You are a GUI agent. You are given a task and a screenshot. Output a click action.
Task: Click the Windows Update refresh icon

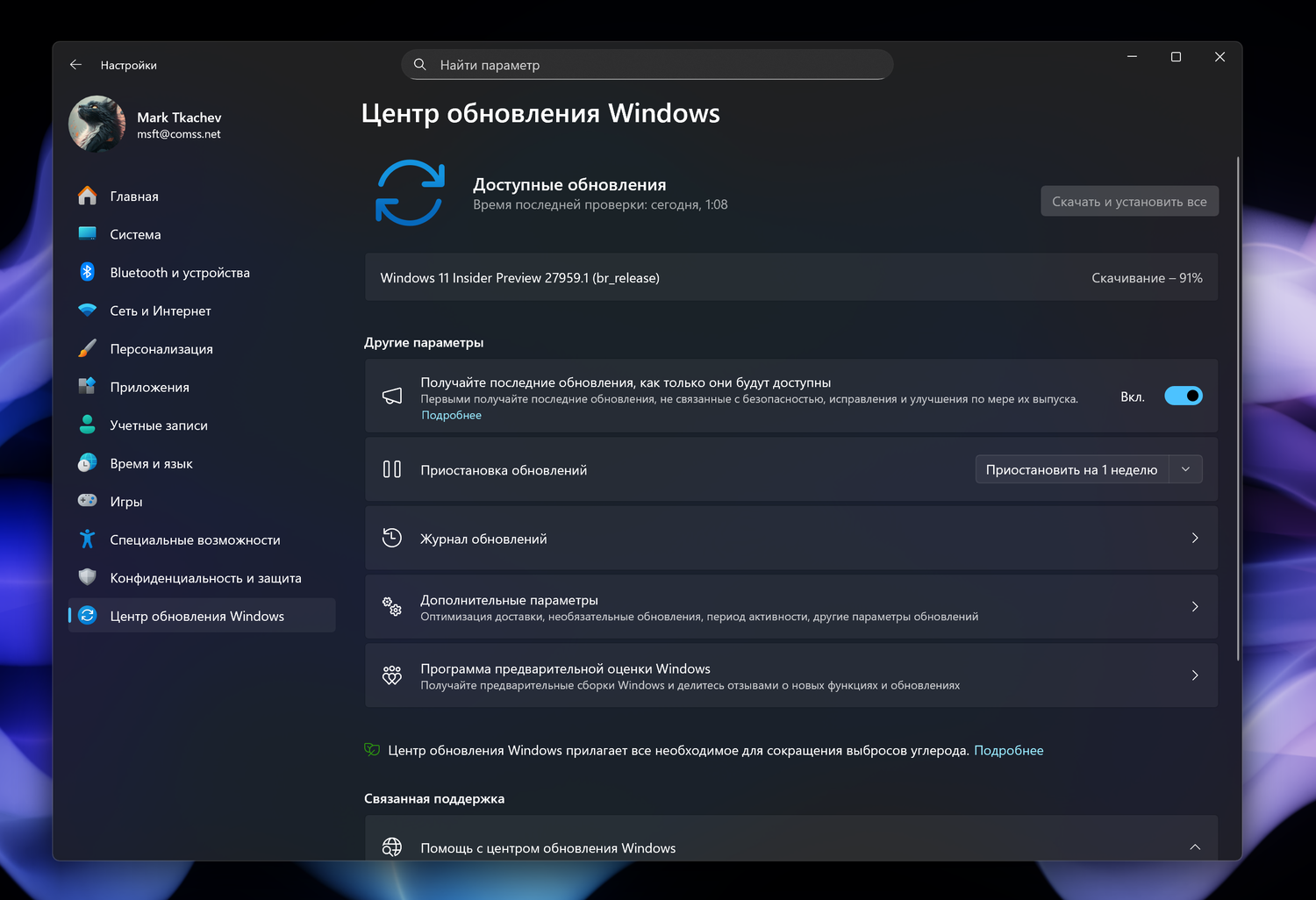pos(409,193)
